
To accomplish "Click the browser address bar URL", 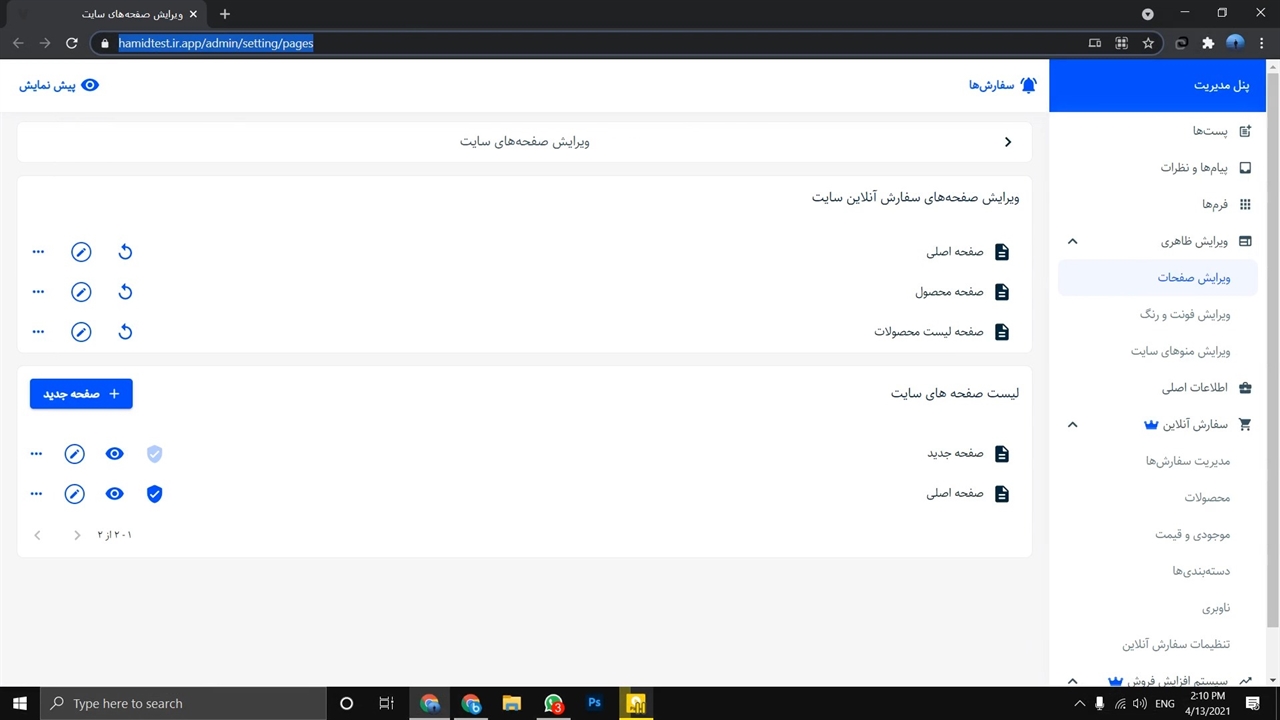I will [216, 43].
